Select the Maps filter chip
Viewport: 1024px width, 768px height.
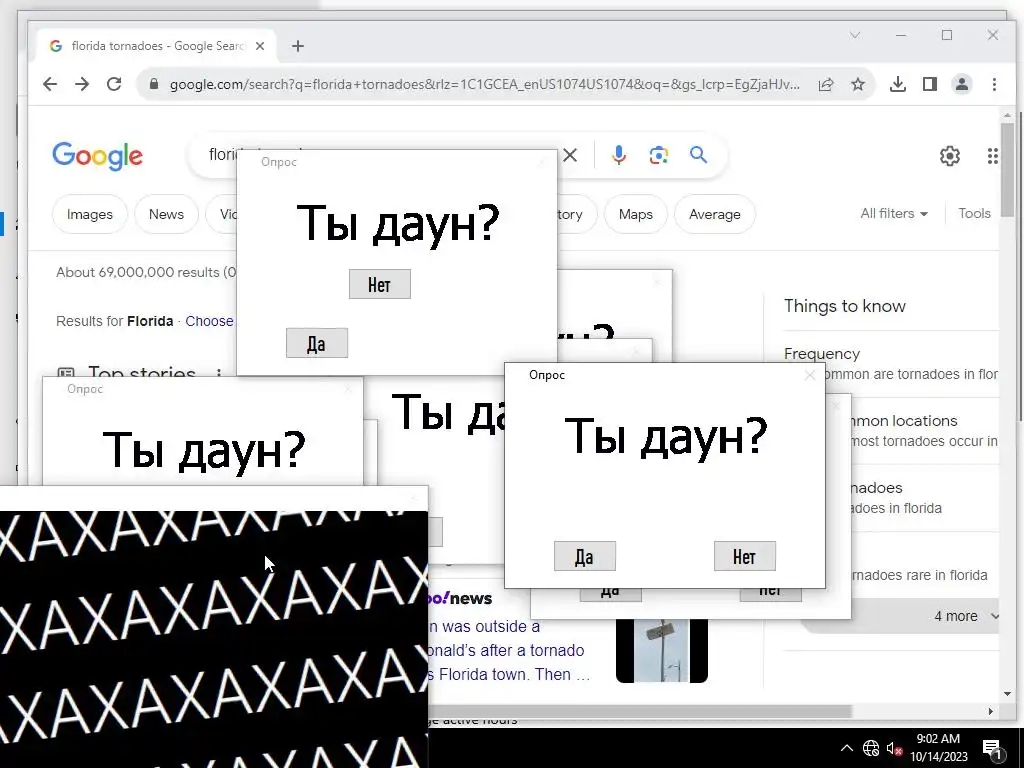[x=635, y=214]
